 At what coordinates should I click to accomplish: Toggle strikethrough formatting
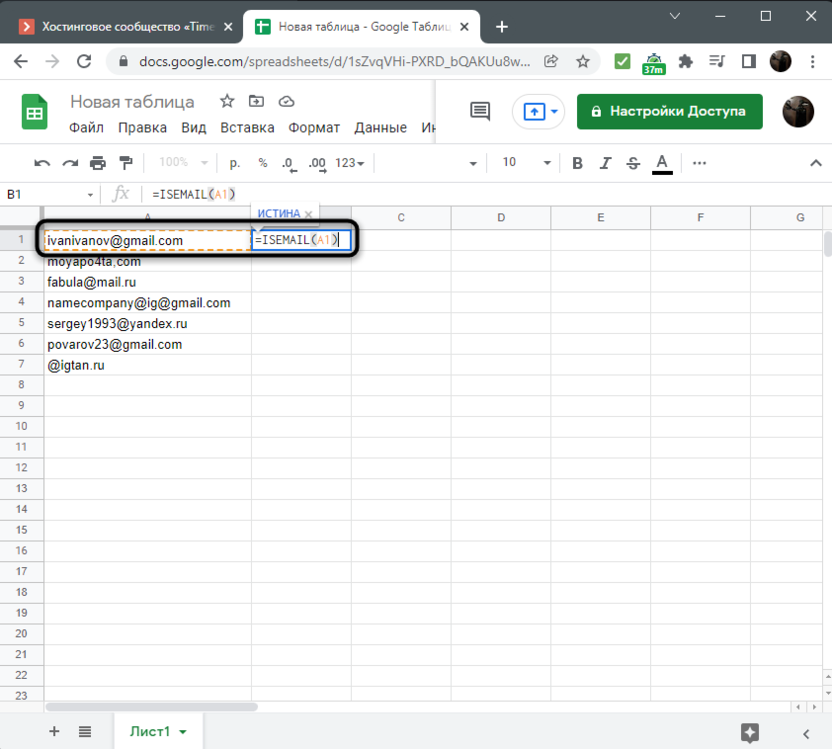(x=632, y=163)
